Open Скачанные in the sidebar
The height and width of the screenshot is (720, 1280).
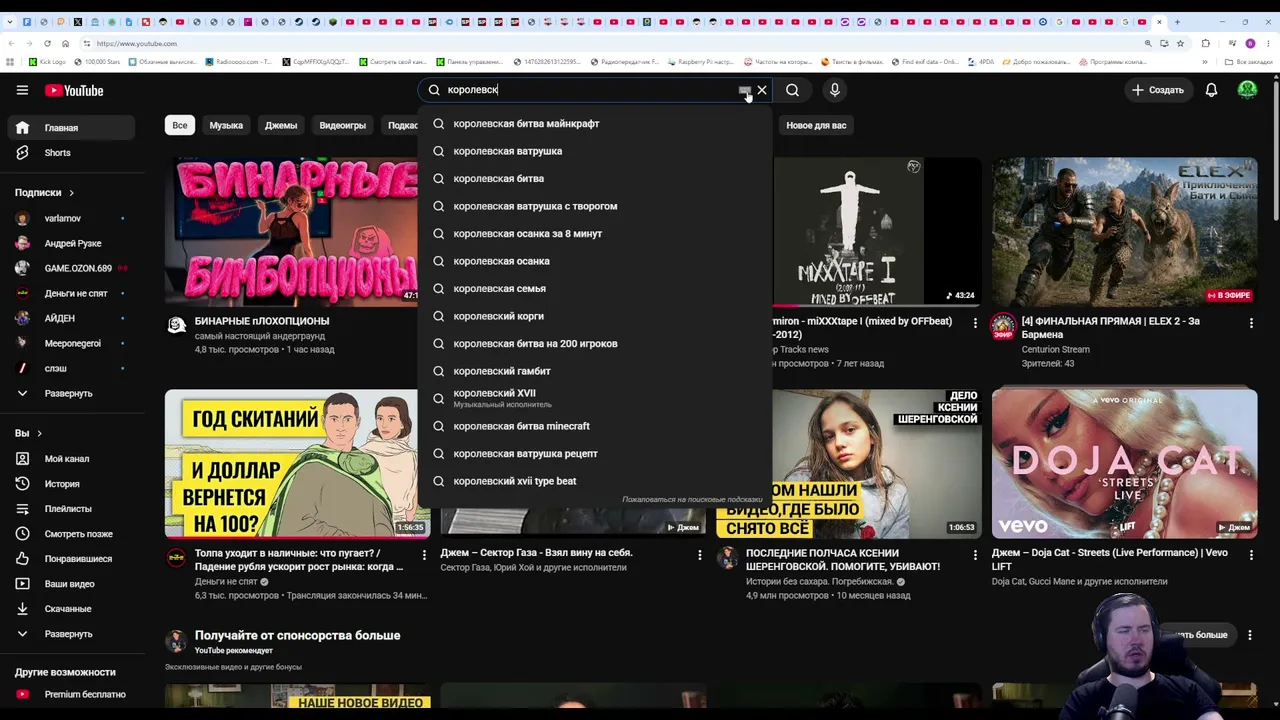(x=72, y=609)
